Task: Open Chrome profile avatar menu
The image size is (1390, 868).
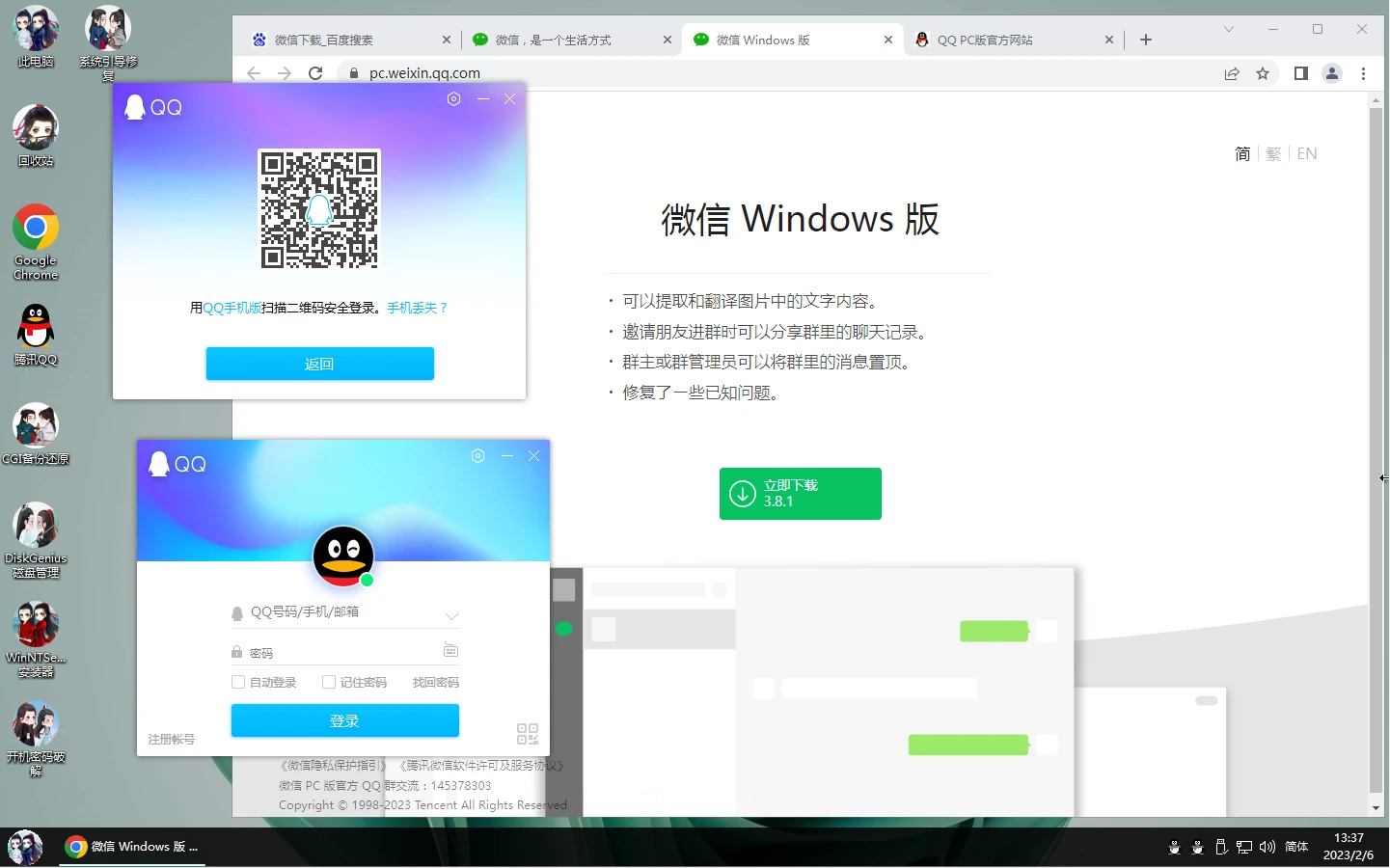Action: pos(1332,73)
